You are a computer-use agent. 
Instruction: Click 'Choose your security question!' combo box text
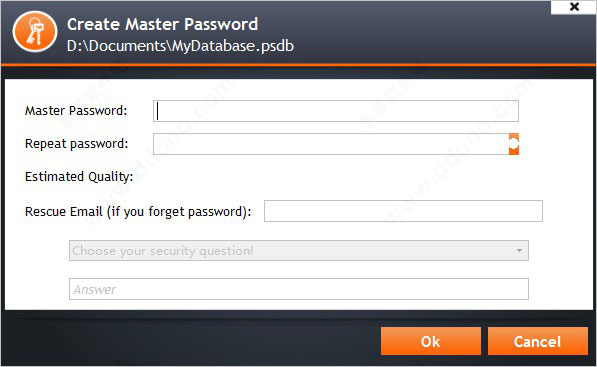(x=163, y=251)
